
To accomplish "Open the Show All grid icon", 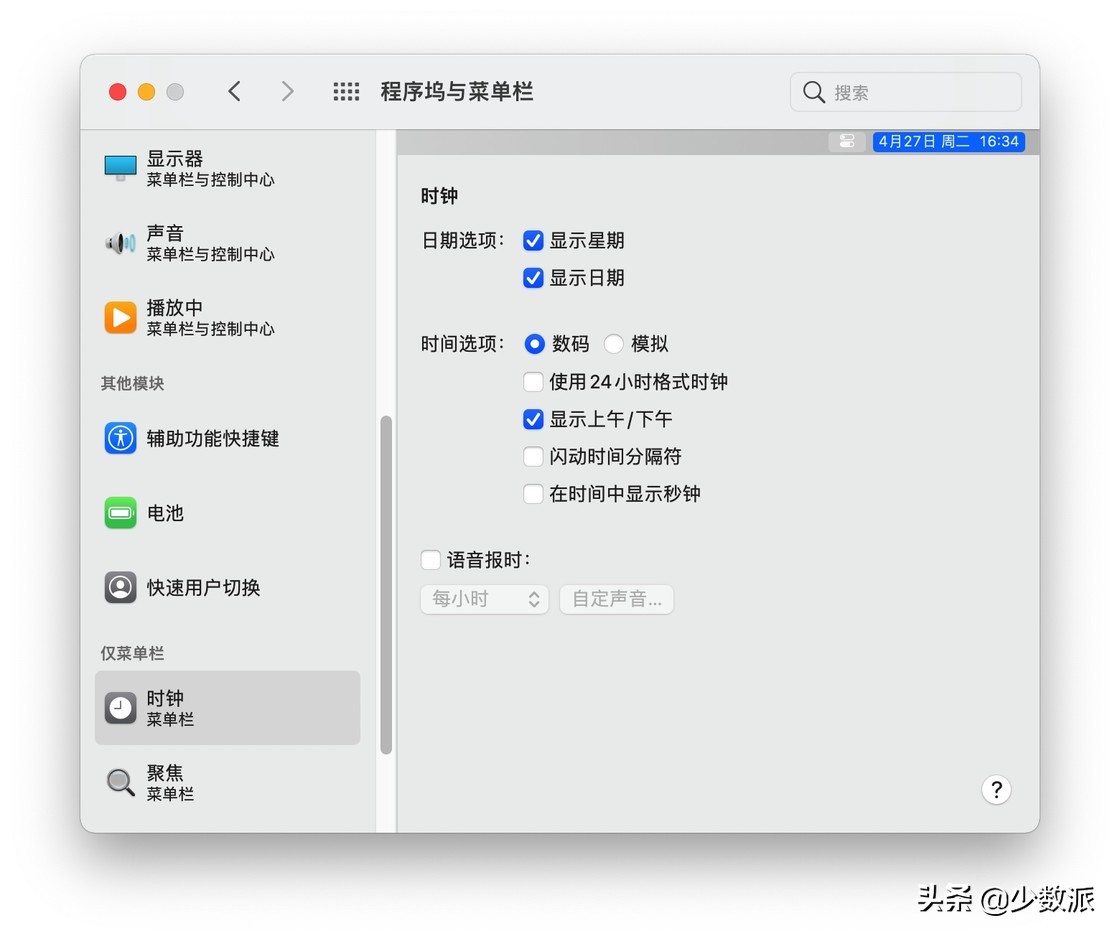I will pos(346,91).
